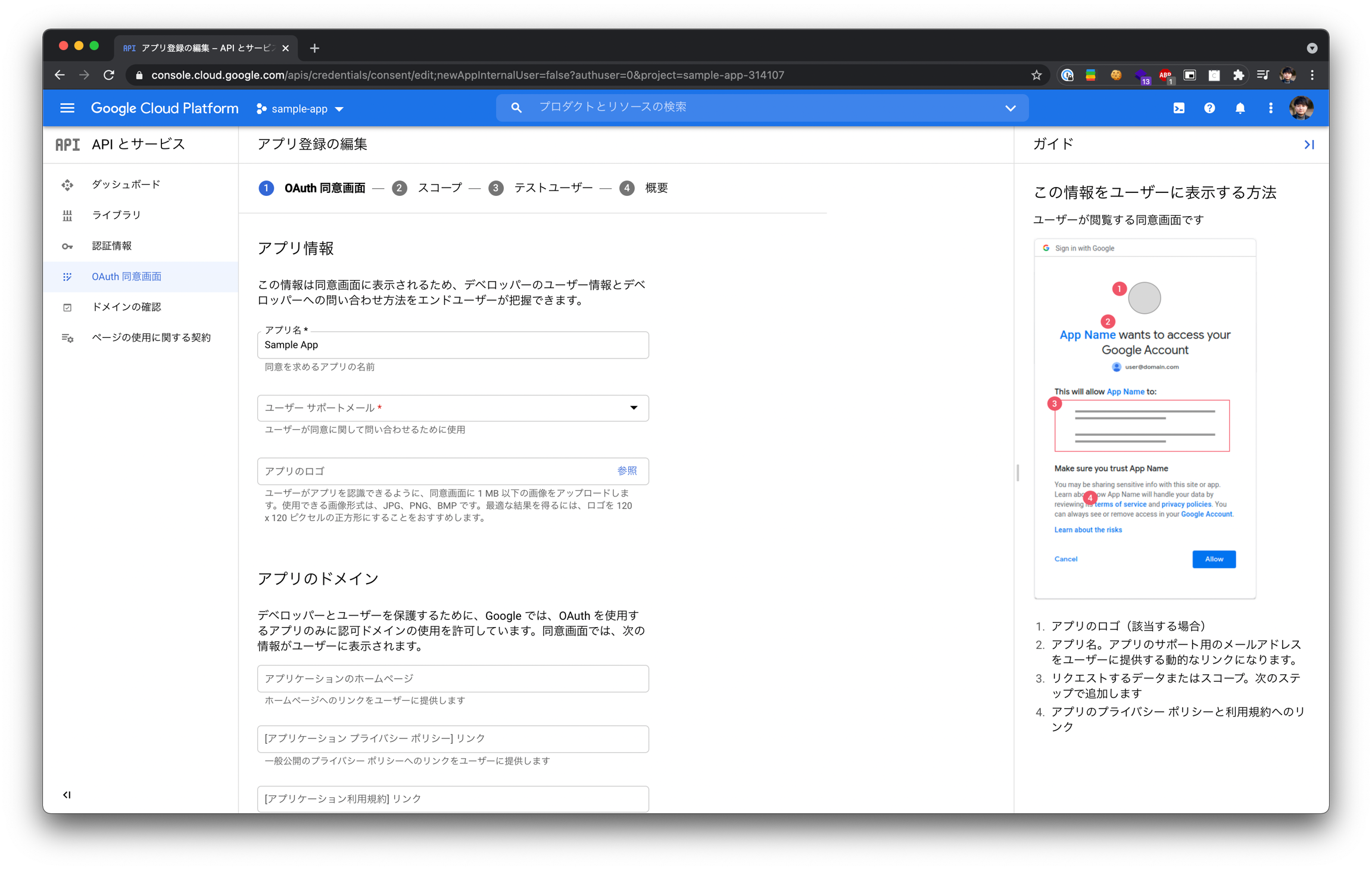Reload the current browser page
1372x870 pixels.
[x=109, y=75]
